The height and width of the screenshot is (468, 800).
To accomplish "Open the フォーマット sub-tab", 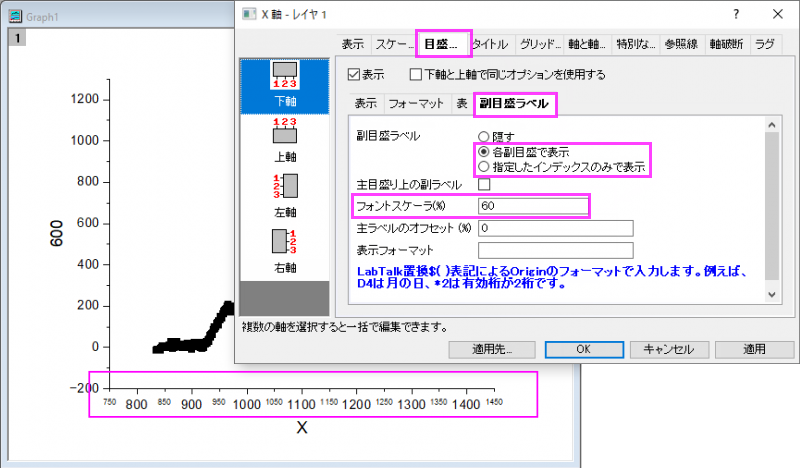I will [416, 104].
